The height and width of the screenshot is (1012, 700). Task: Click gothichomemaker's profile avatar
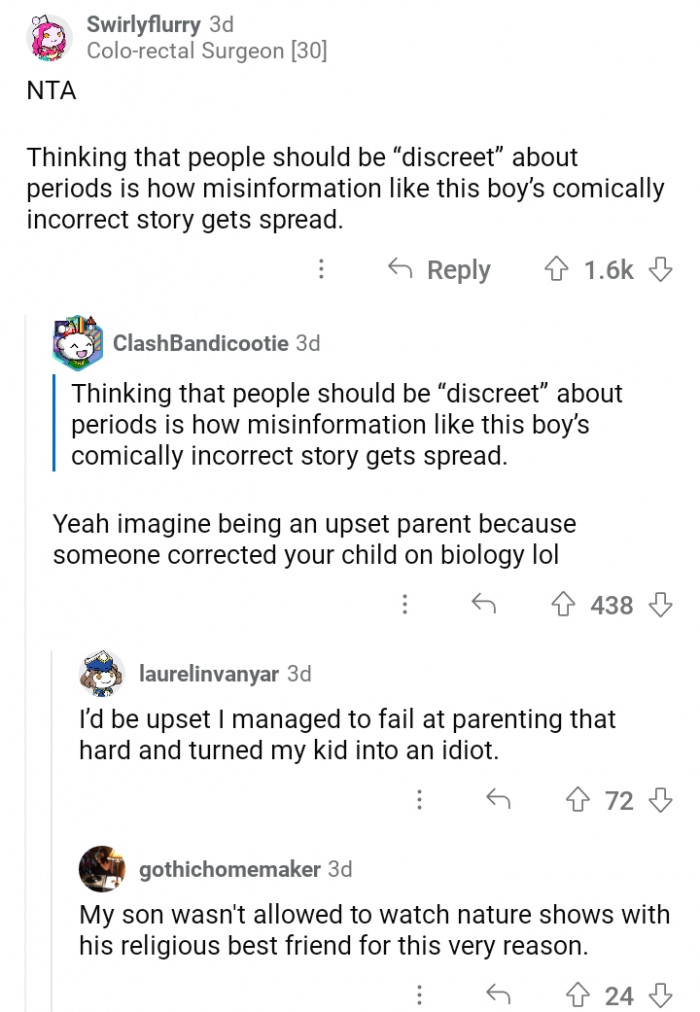102,869
